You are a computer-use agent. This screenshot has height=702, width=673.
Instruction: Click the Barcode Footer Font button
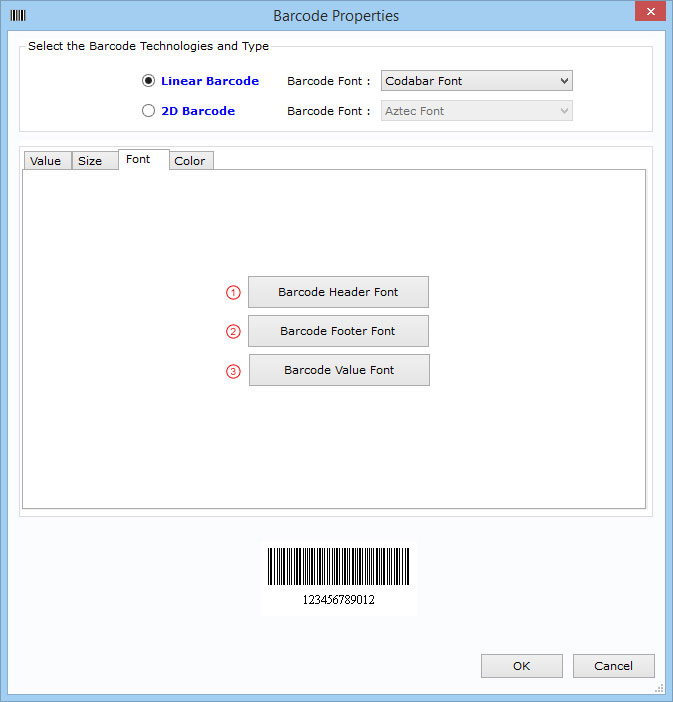coord(338,331)
